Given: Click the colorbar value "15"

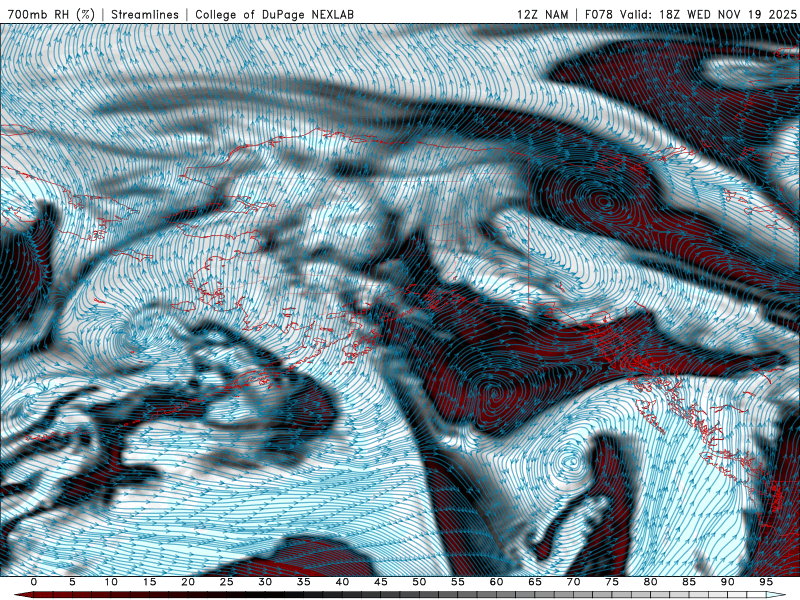Looking at the screenshot, I should pos(149,582).
